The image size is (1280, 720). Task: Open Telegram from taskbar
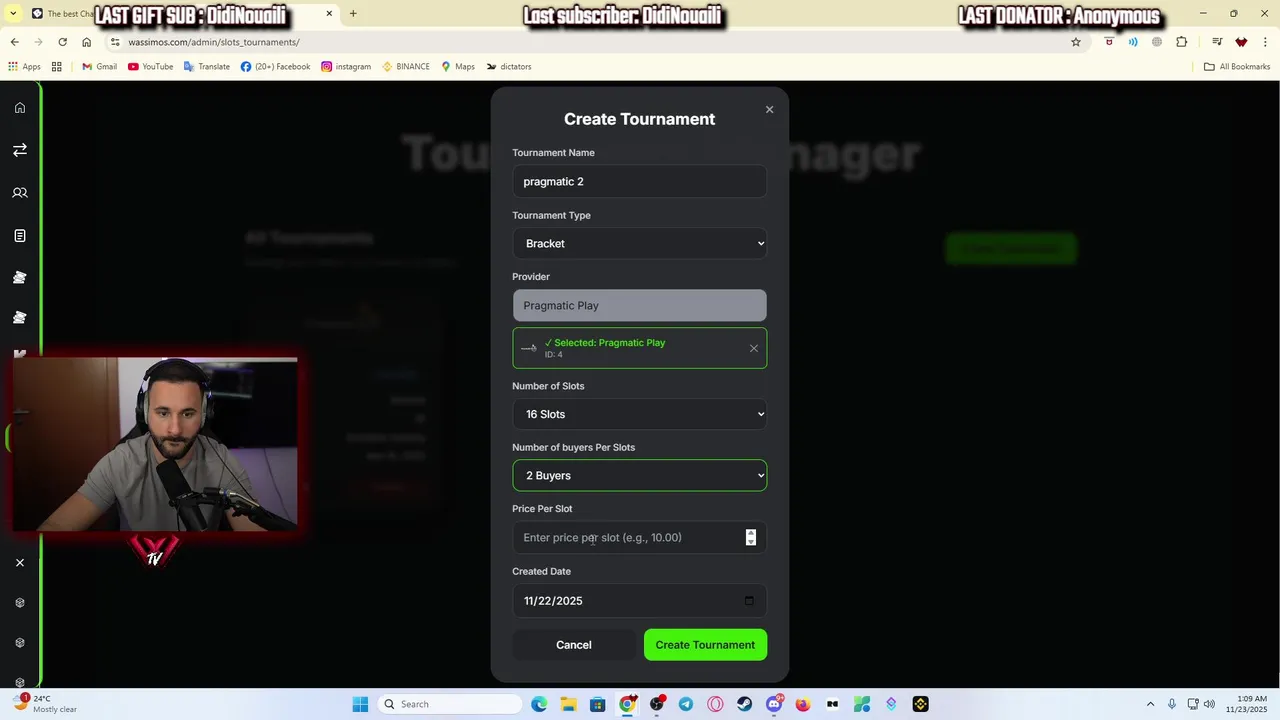(x=686, y=704)
